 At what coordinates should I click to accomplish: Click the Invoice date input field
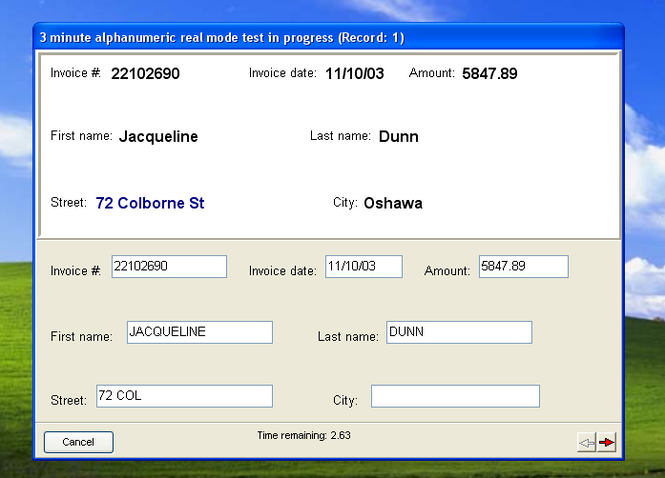coord(364,266)
